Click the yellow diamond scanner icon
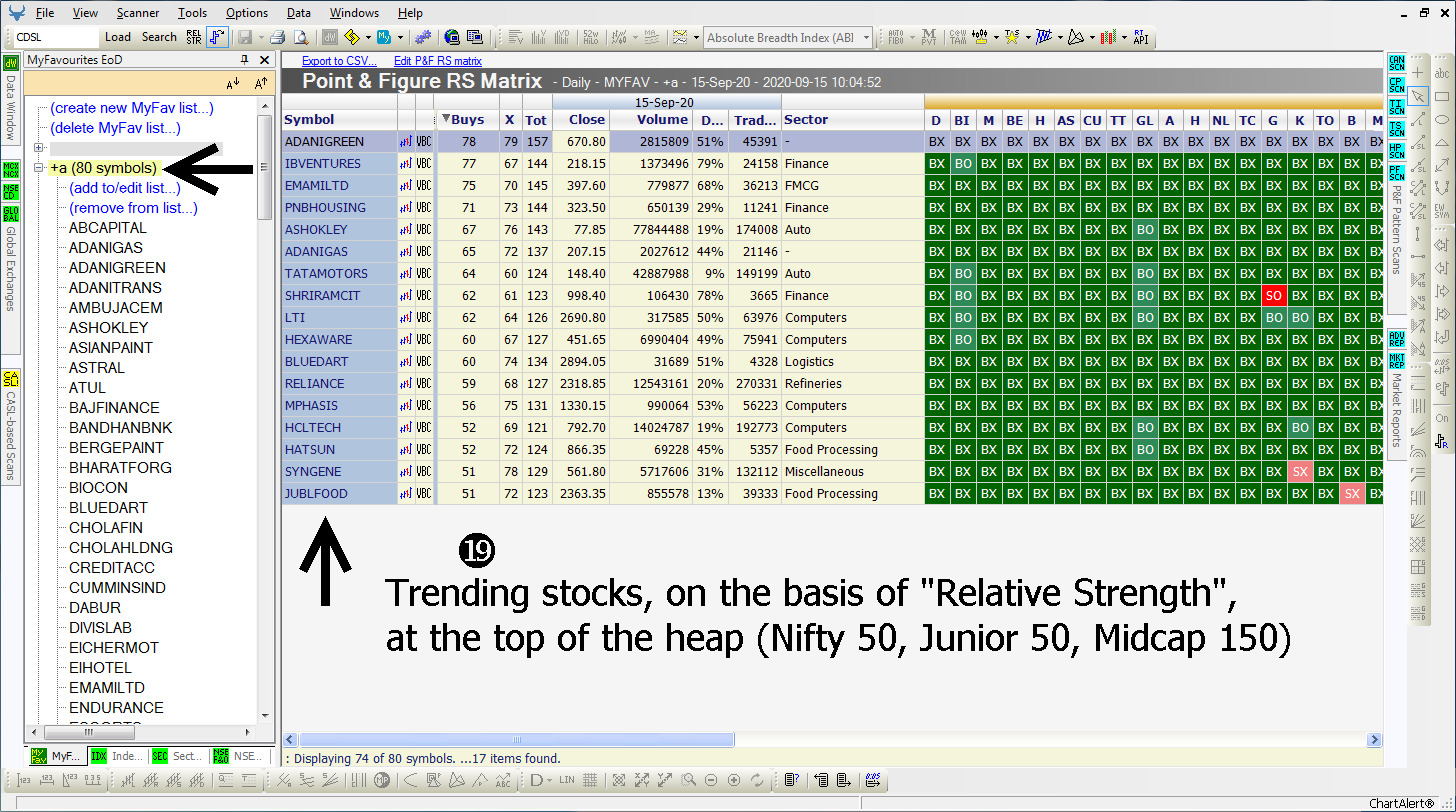The width and height of the screenshot is (1456, 812). pyautogui.click(x=352, y=37)
